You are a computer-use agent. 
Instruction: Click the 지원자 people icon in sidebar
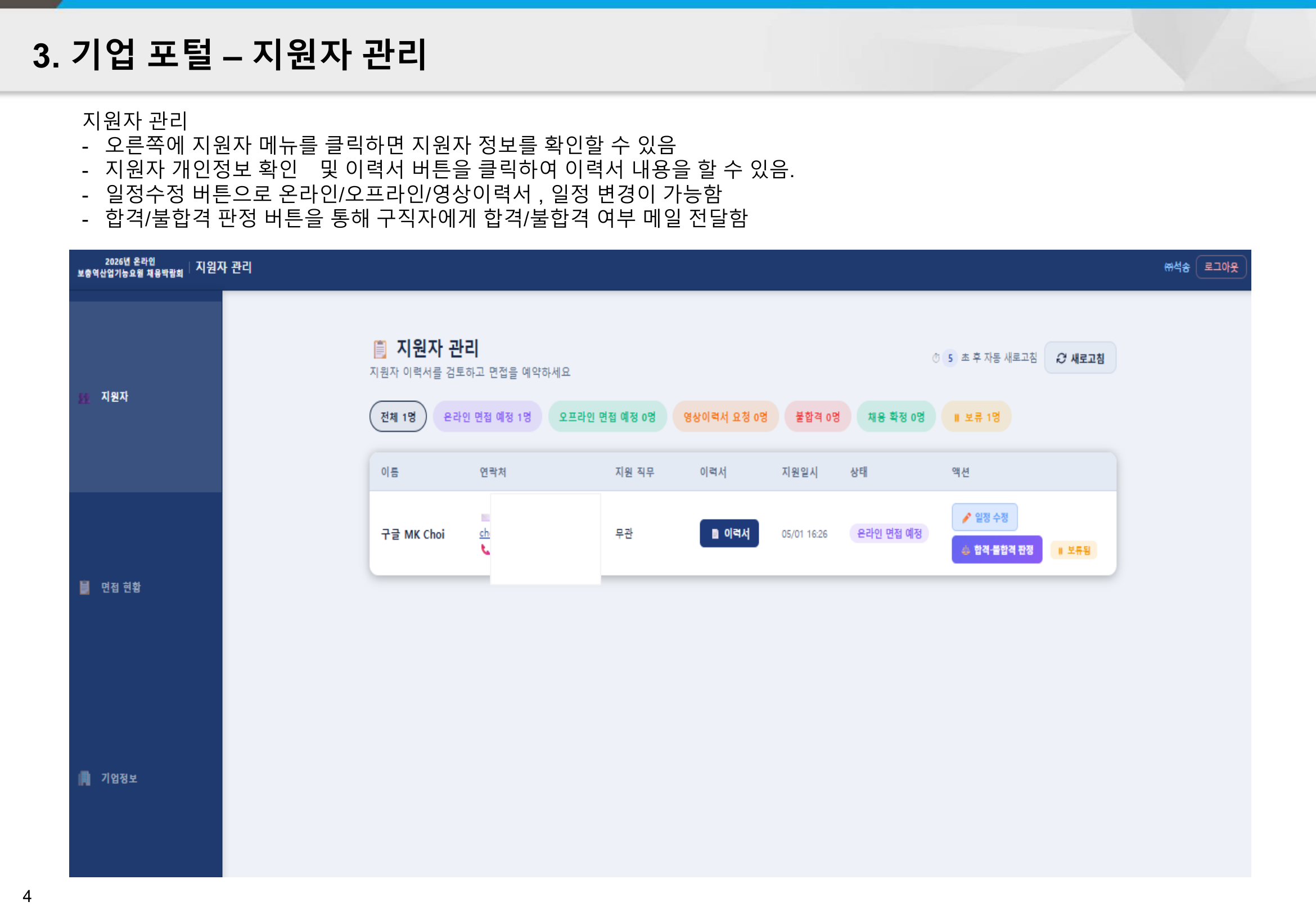tap(84, 398)
